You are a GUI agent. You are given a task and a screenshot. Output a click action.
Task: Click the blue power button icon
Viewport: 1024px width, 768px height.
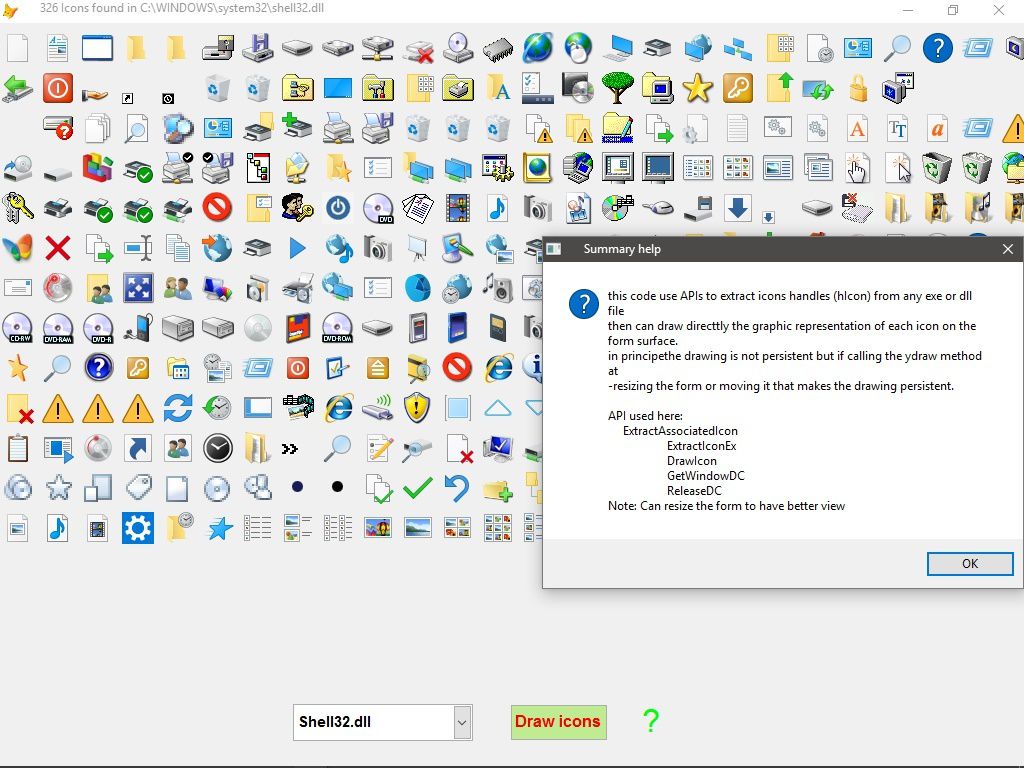tap(338, 208)
